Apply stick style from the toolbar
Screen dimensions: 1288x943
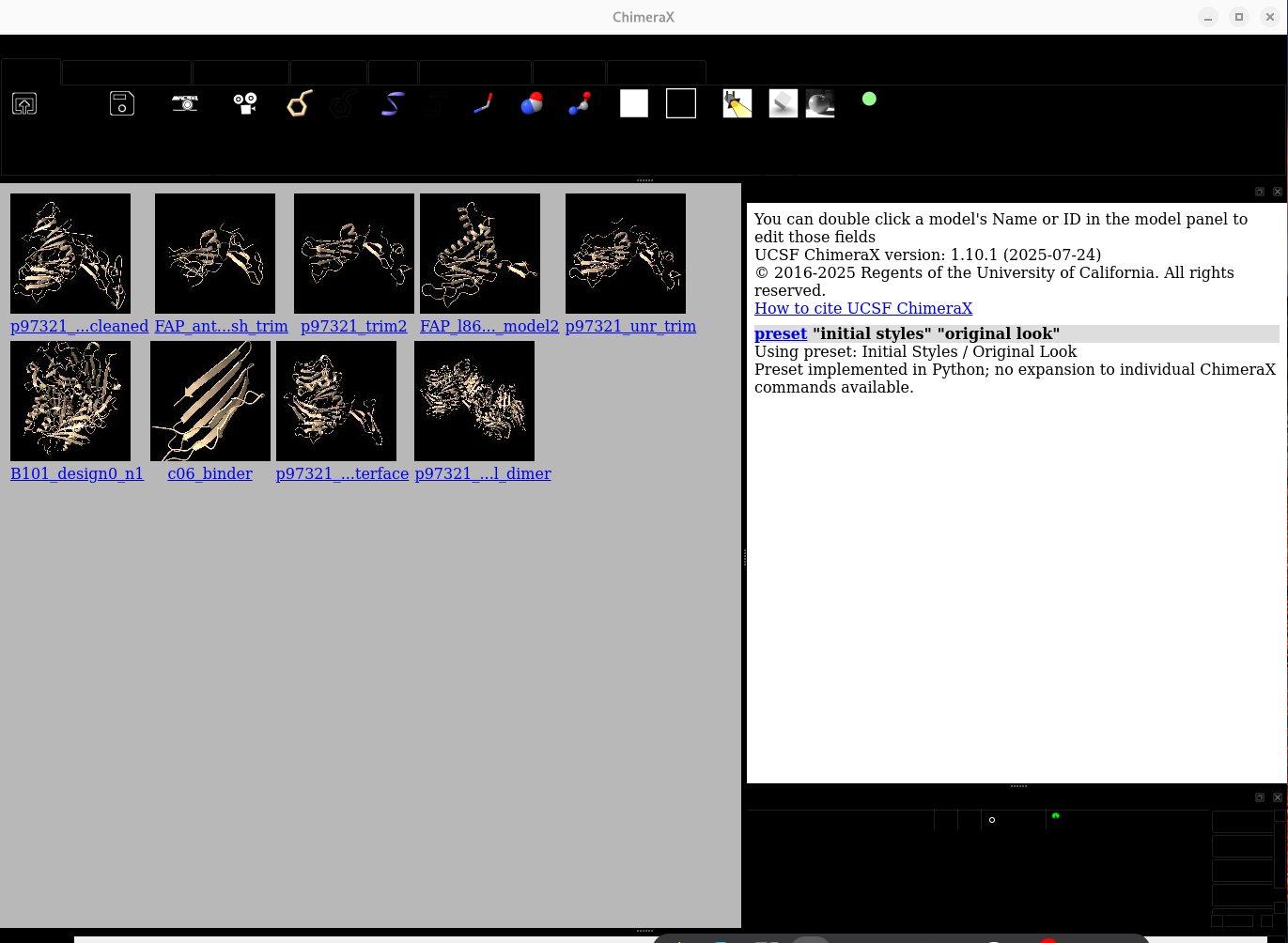[x=483, y=103]
